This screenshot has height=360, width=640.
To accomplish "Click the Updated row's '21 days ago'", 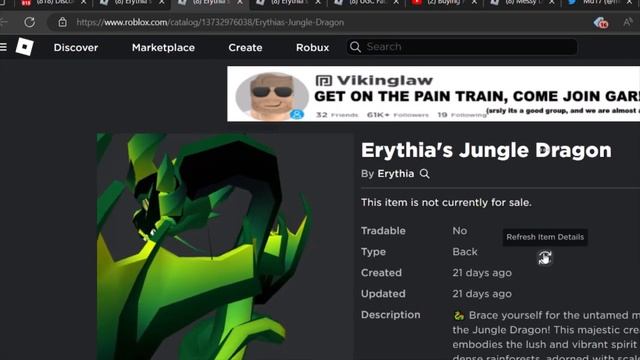I will pos(482,294).
